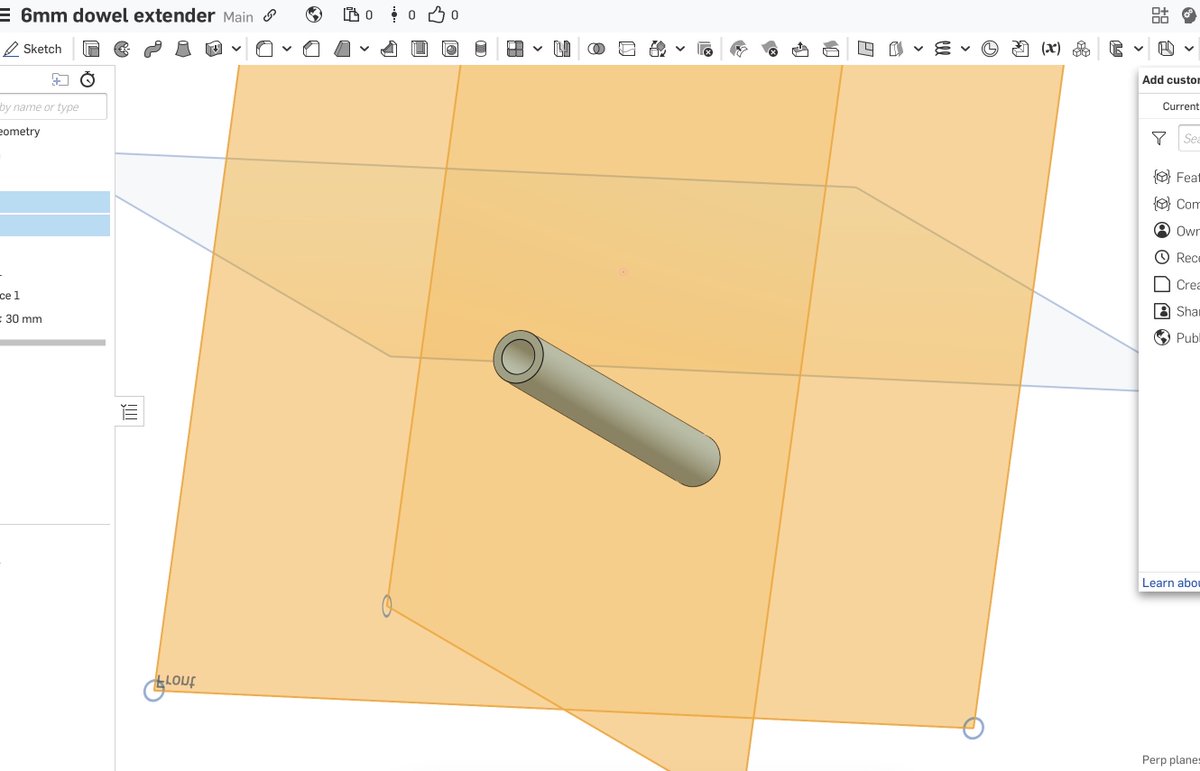Select the Rib tool
1200x771 pixels.
click(x=389, y=48)
